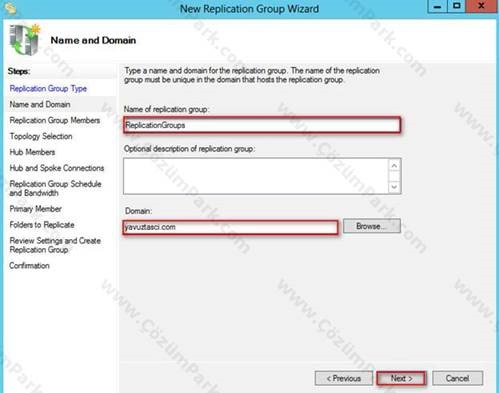This screenshot has height=393, width=499.
Task: Cancel the replication group wizard
Action: [x=457, y=378]
